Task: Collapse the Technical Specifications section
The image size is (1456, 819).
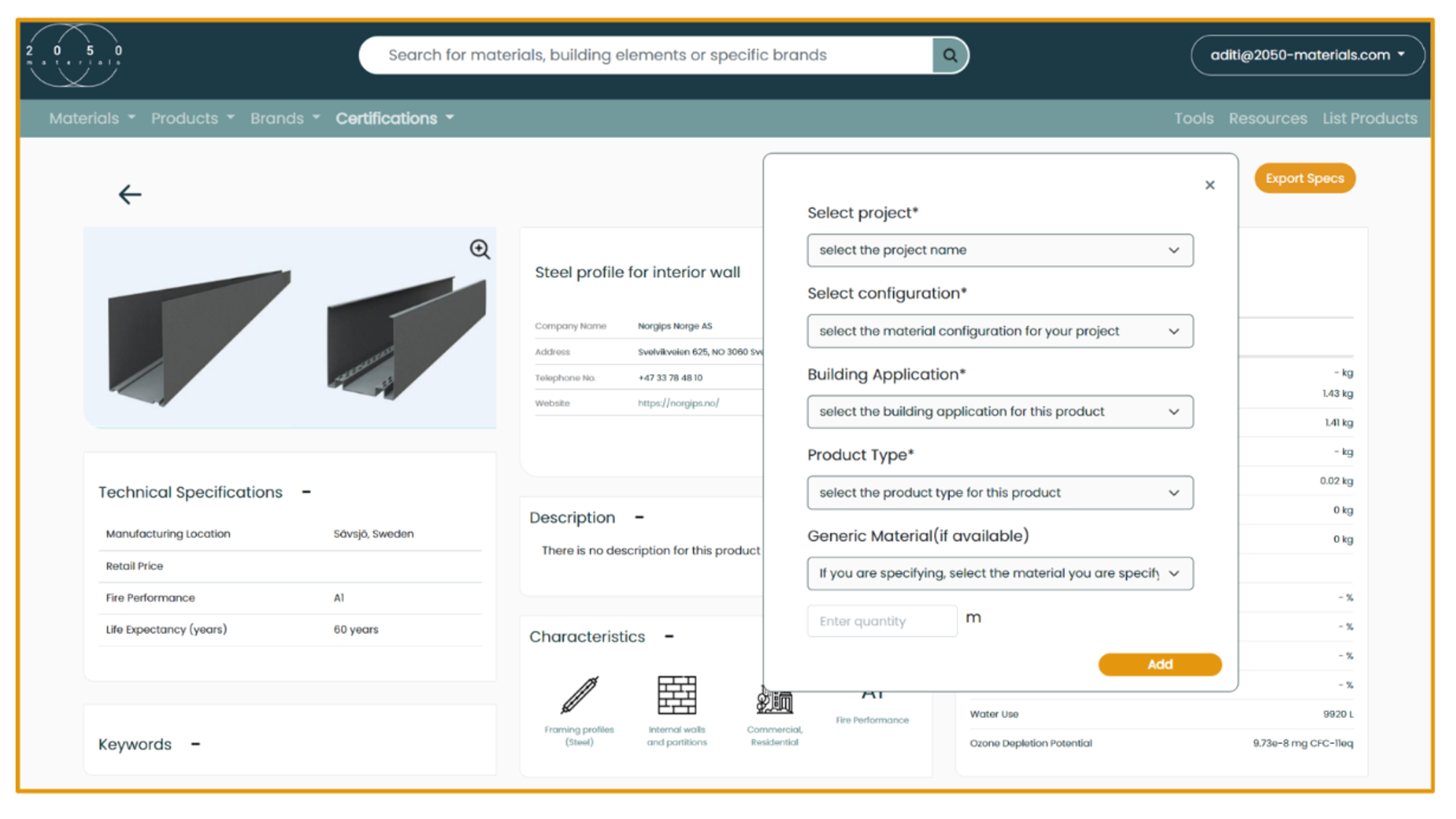Action: pos(306,492)
